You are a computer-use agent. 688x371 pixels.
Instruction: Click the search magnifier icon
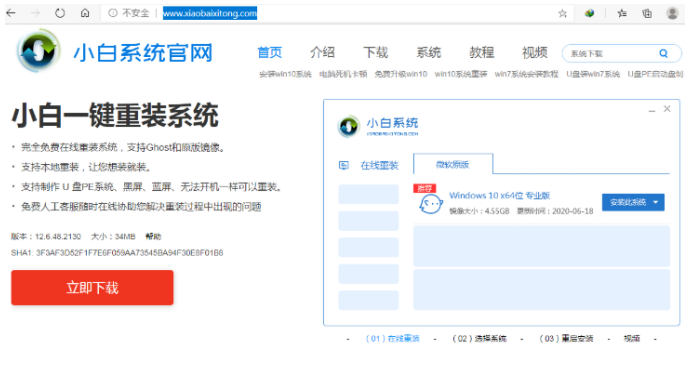tap(663, 54)
